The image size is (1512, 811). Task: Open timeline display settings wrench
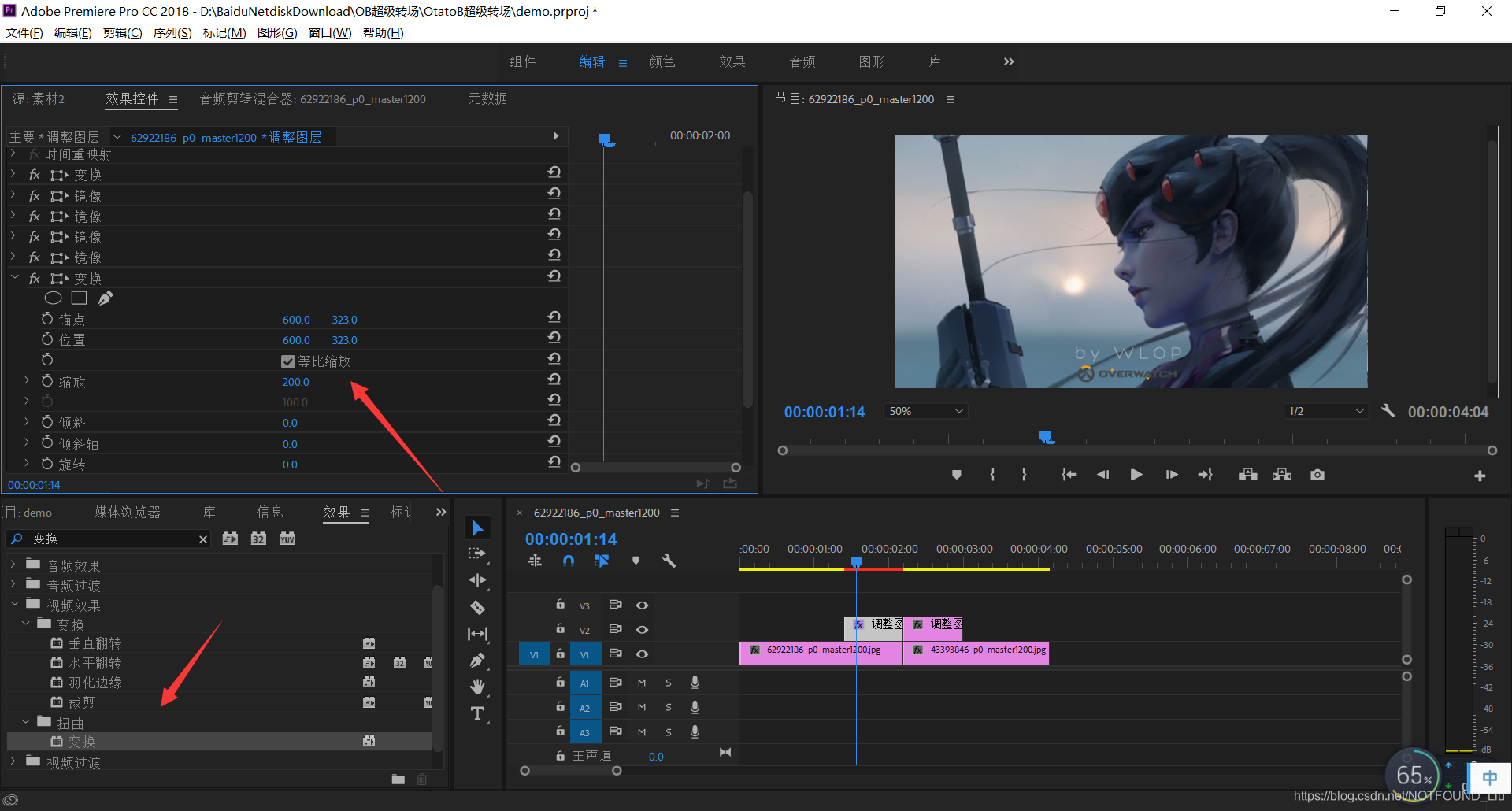(669, 561)
